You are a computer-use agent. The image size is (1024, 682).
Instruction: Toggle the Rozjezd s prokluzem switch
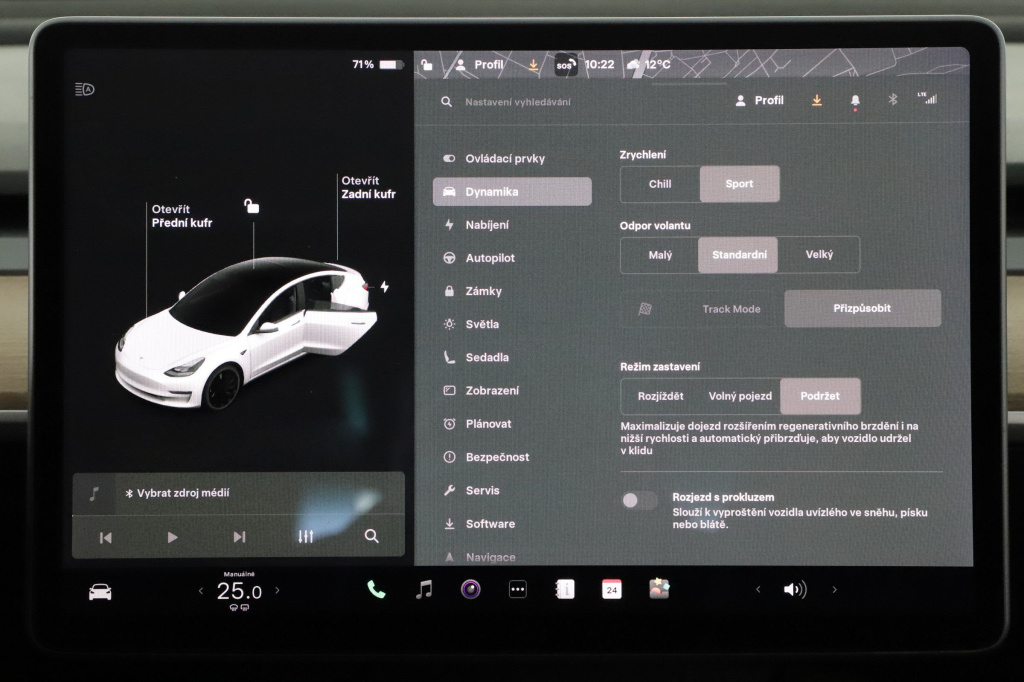[x=639, y=500]
